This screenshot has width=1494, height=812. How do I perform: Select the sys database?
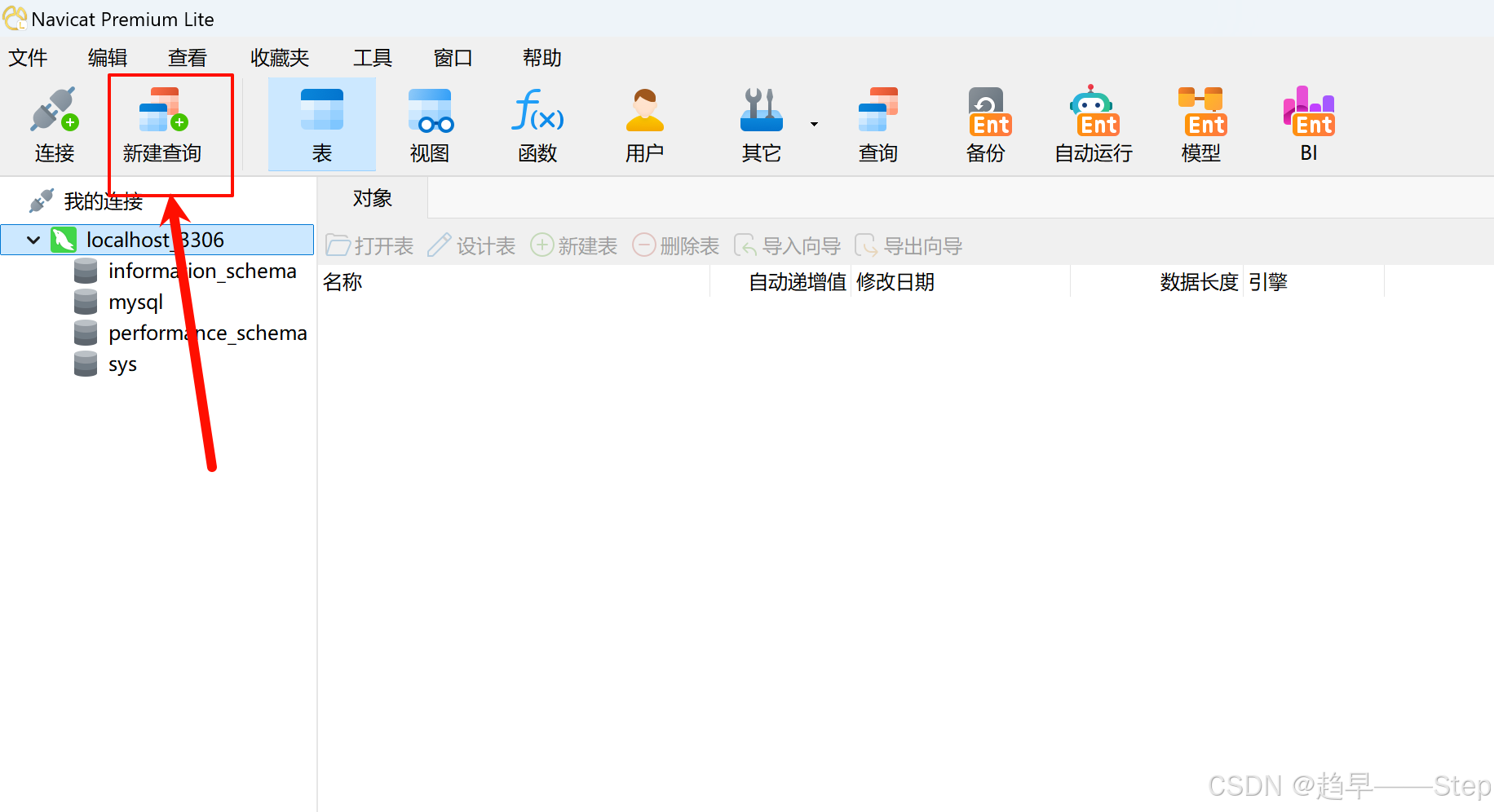122,364
